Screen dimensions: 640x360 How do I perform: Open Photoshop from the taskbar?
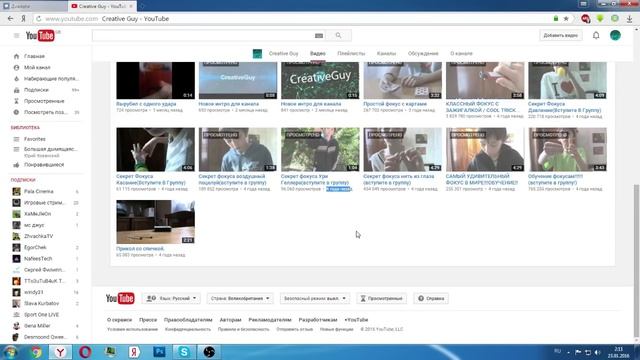coord(159,352)
